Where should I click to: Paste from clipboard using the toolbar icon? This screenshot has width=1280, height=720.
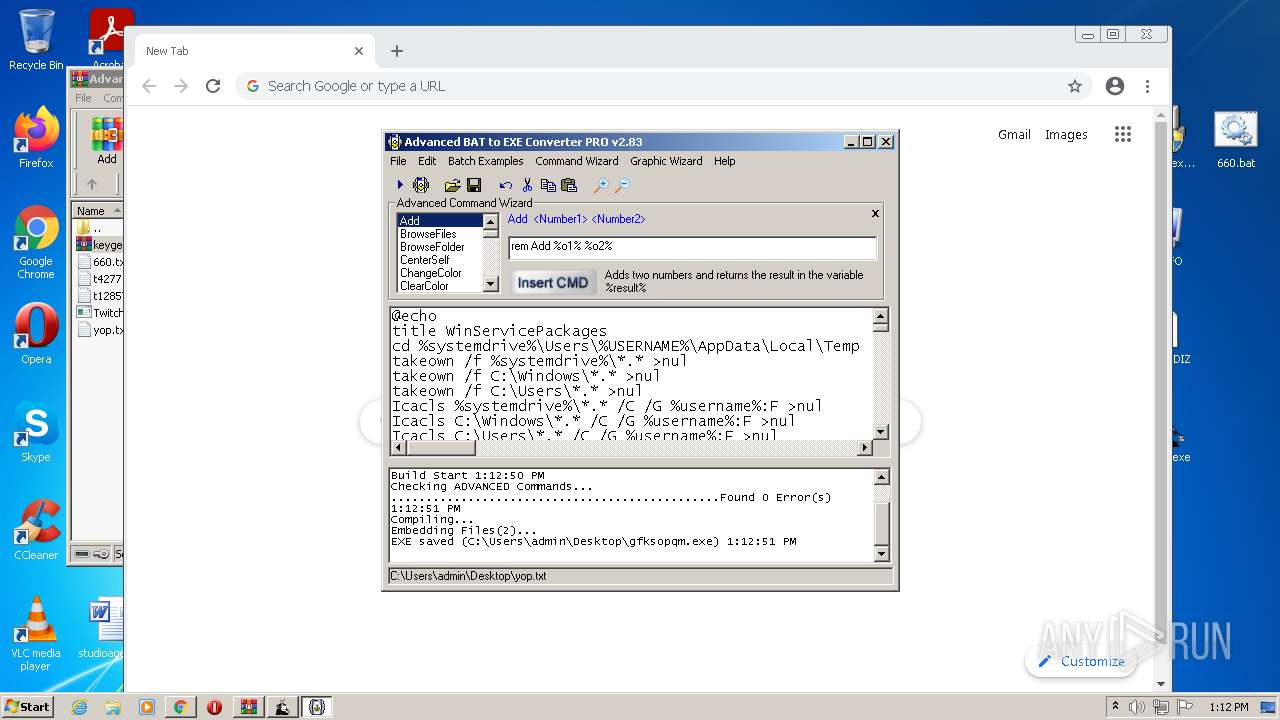tap(569, 185)
